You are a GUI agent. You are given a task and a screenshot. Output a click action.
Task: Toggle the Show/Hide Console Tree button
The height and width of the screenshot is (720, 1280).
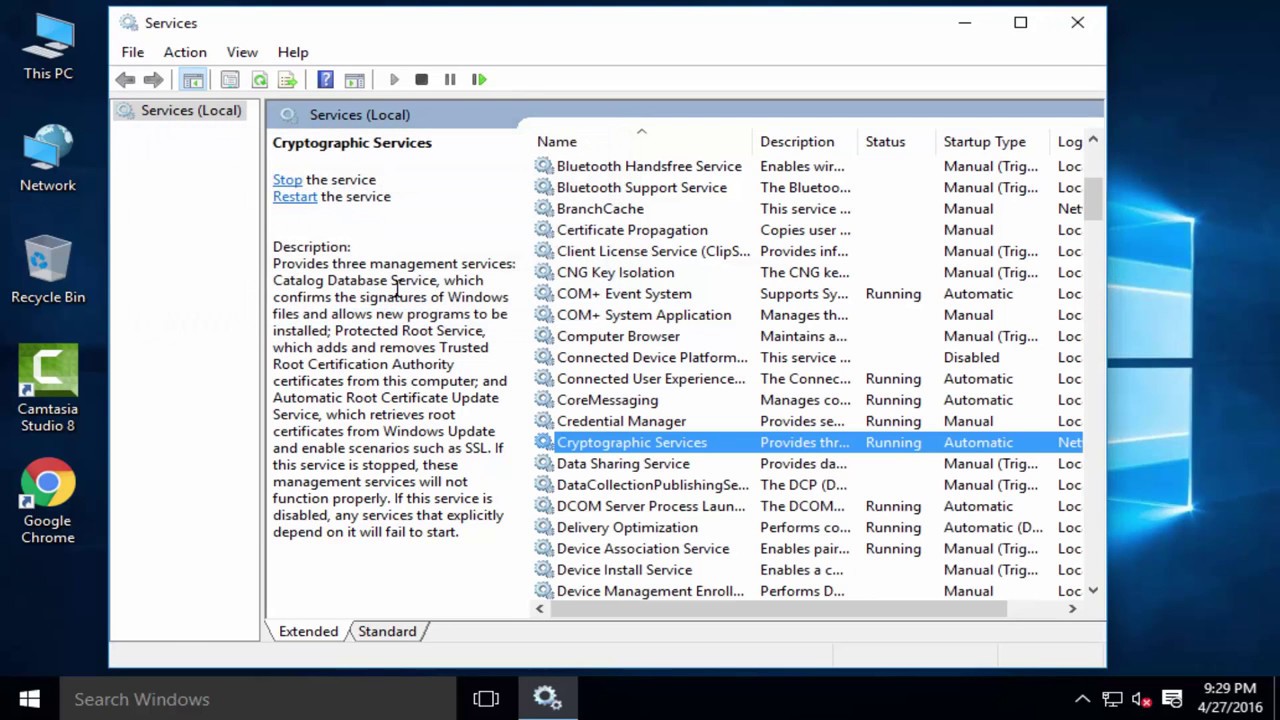193,80
